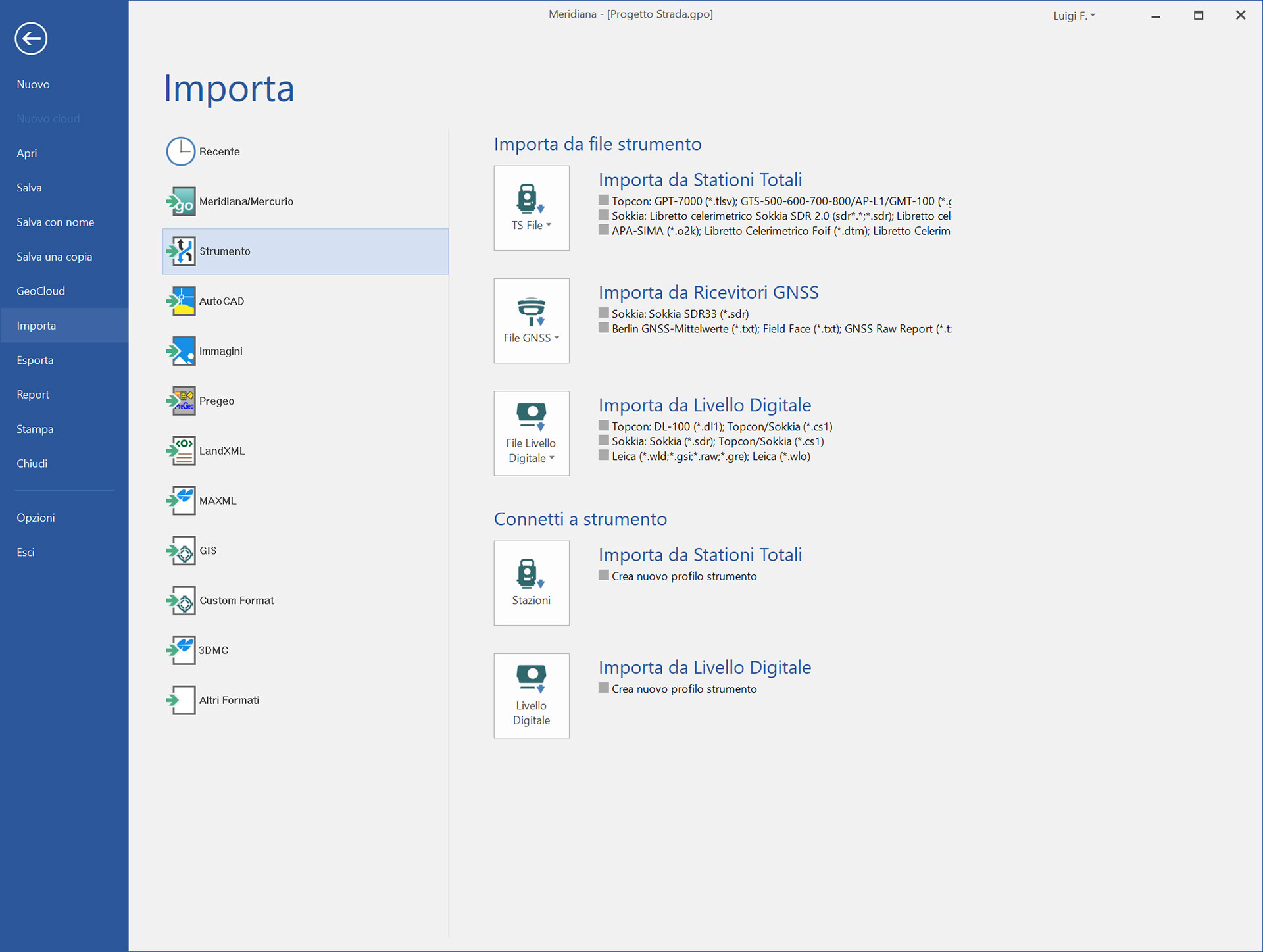This screenshot has height=952, width=1263.
Task: Go to Esporta in the sidebar
Action: coord(35,360)
